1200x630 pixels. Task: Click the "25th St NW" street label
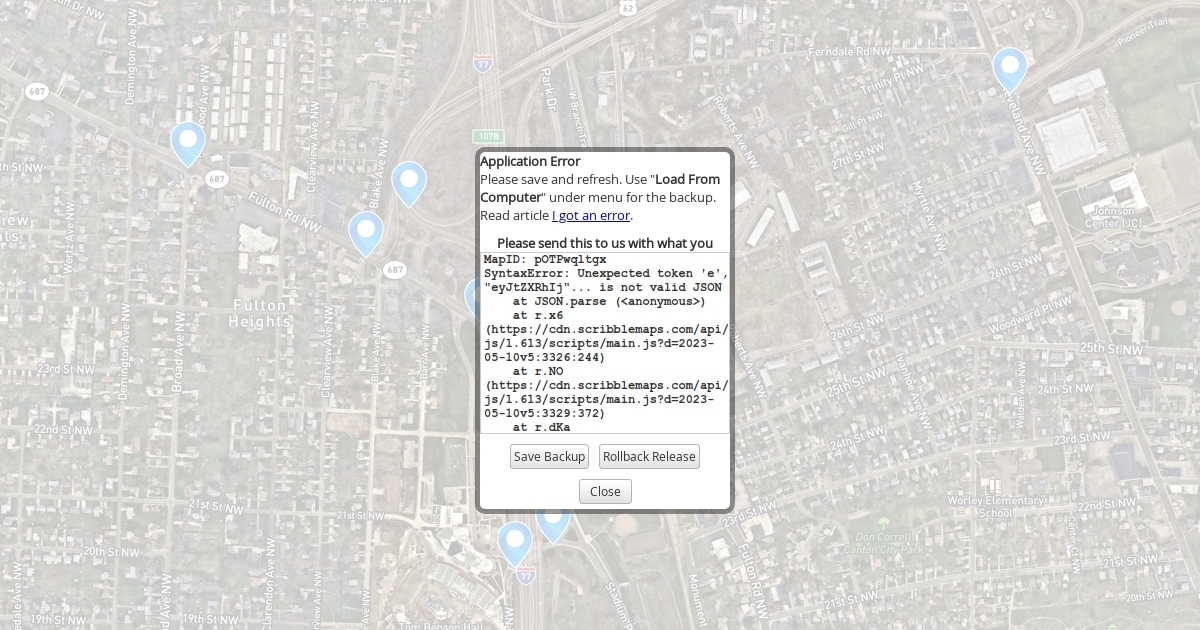1114,348
